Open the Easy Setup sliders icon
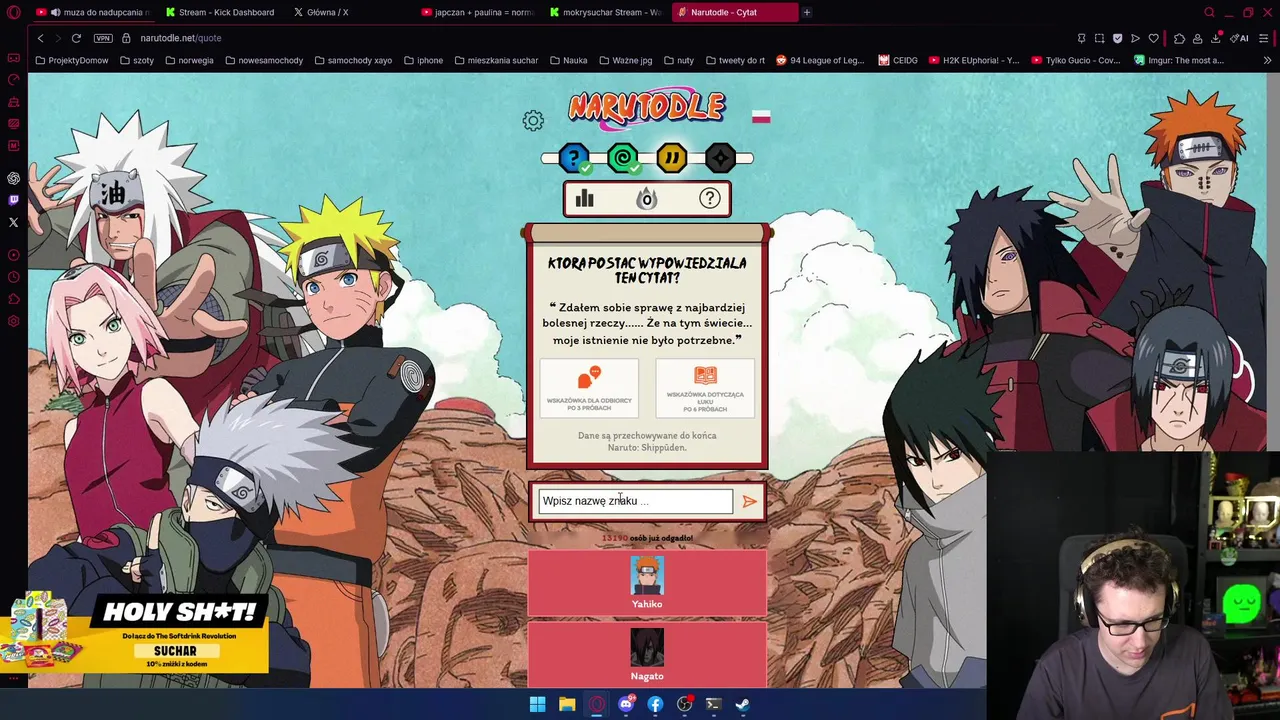 pyautogui.click(x=1264, y=38)
